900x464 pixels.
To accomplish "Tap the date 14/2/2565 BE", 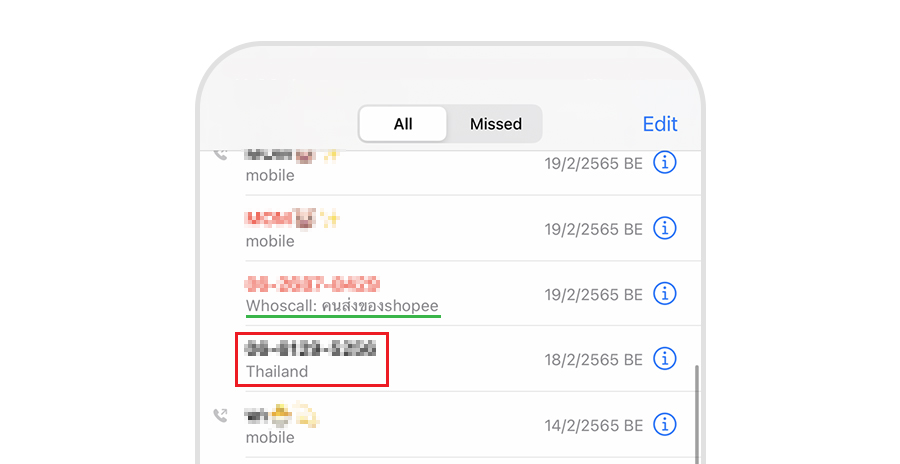I will point(593,426).
